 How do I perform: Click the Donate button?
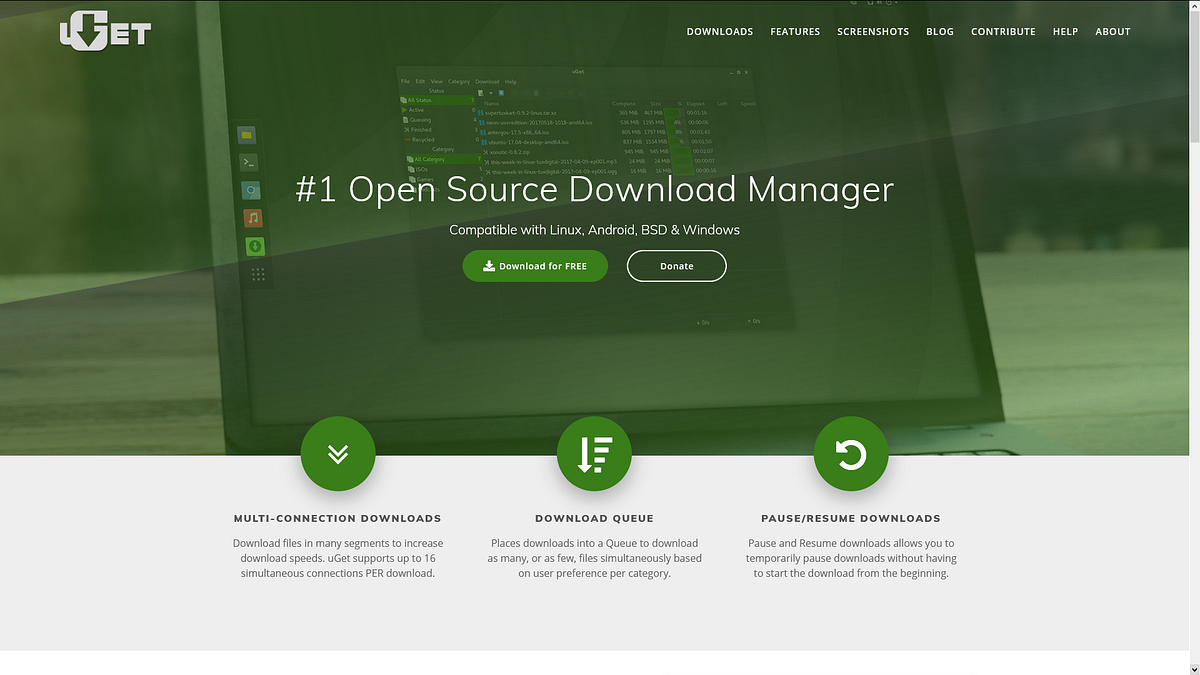tap(676, 266)
